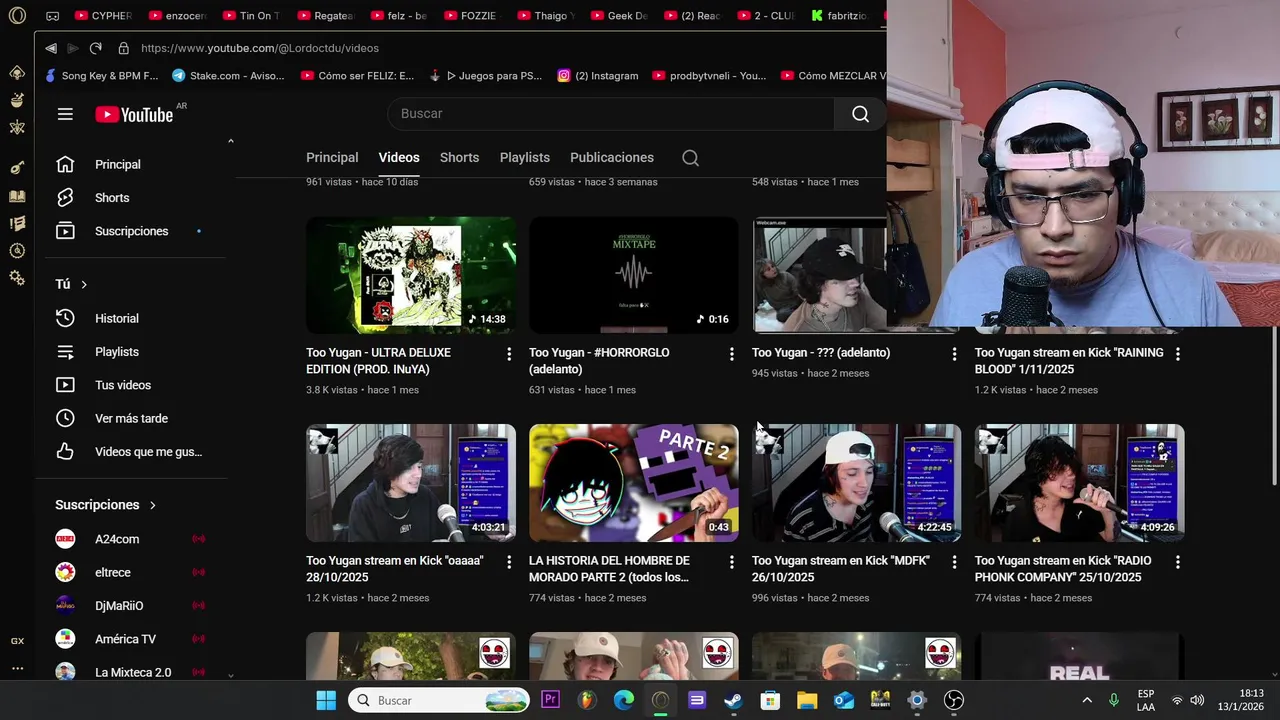
Task: Switch to the Shorts channel tab
Action: tap(459, 158)
